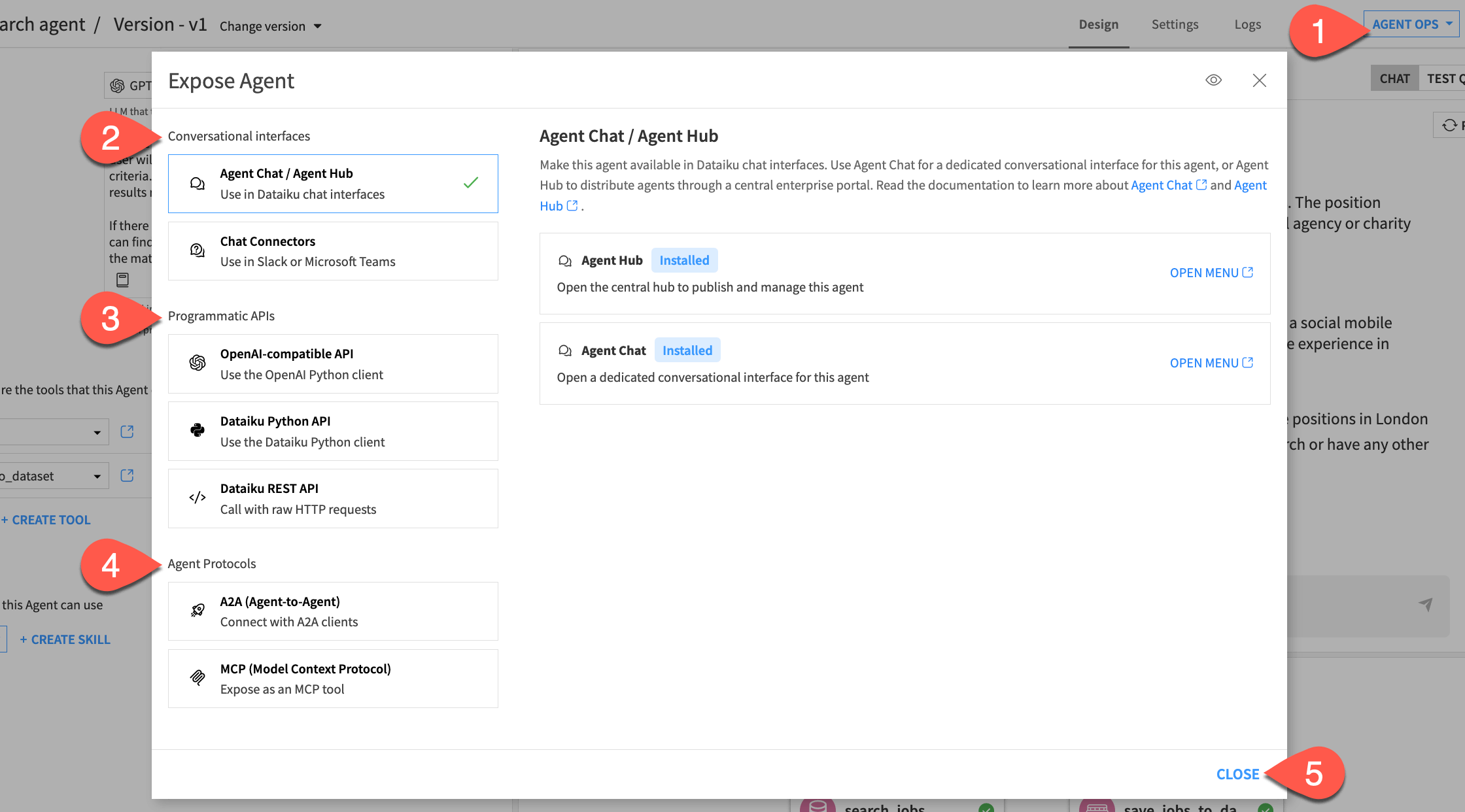
Task: Select OpenAI-compatible API option
Action: coord(333,364)
